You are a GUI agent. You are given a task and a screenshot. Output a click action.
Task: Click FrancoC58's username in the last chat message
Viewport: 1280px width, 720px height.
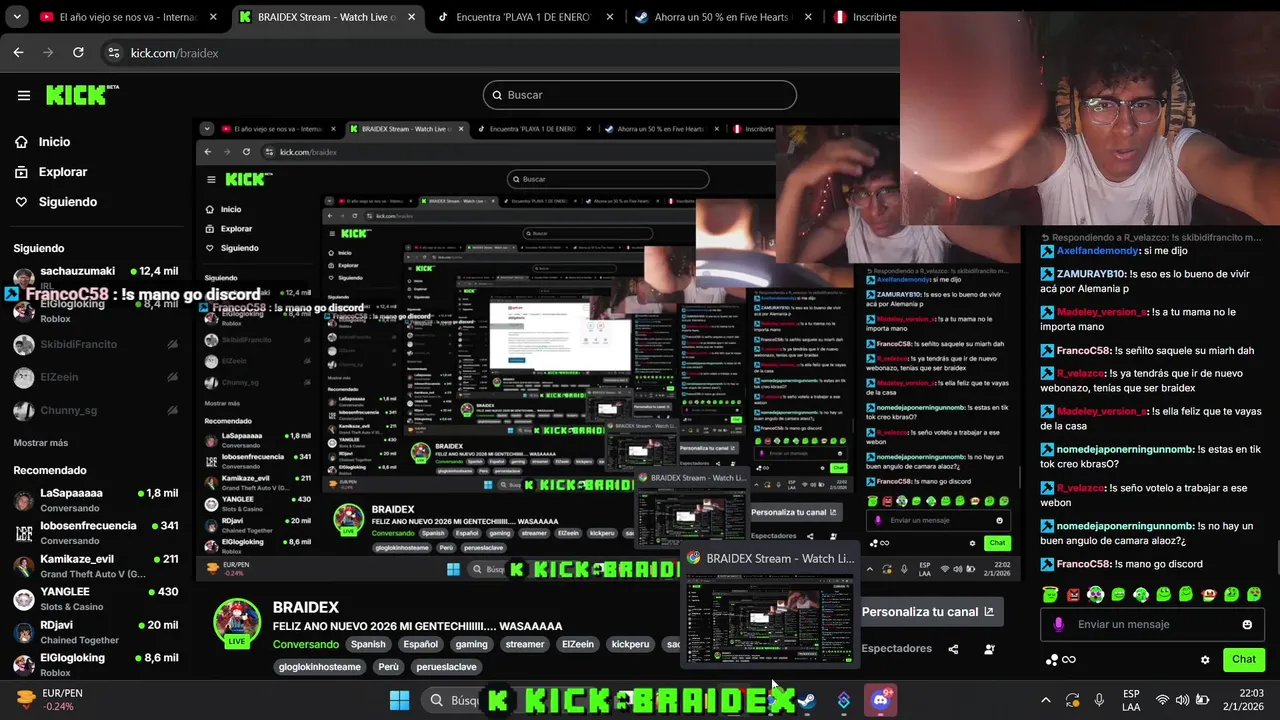[x=1084, y=564]
